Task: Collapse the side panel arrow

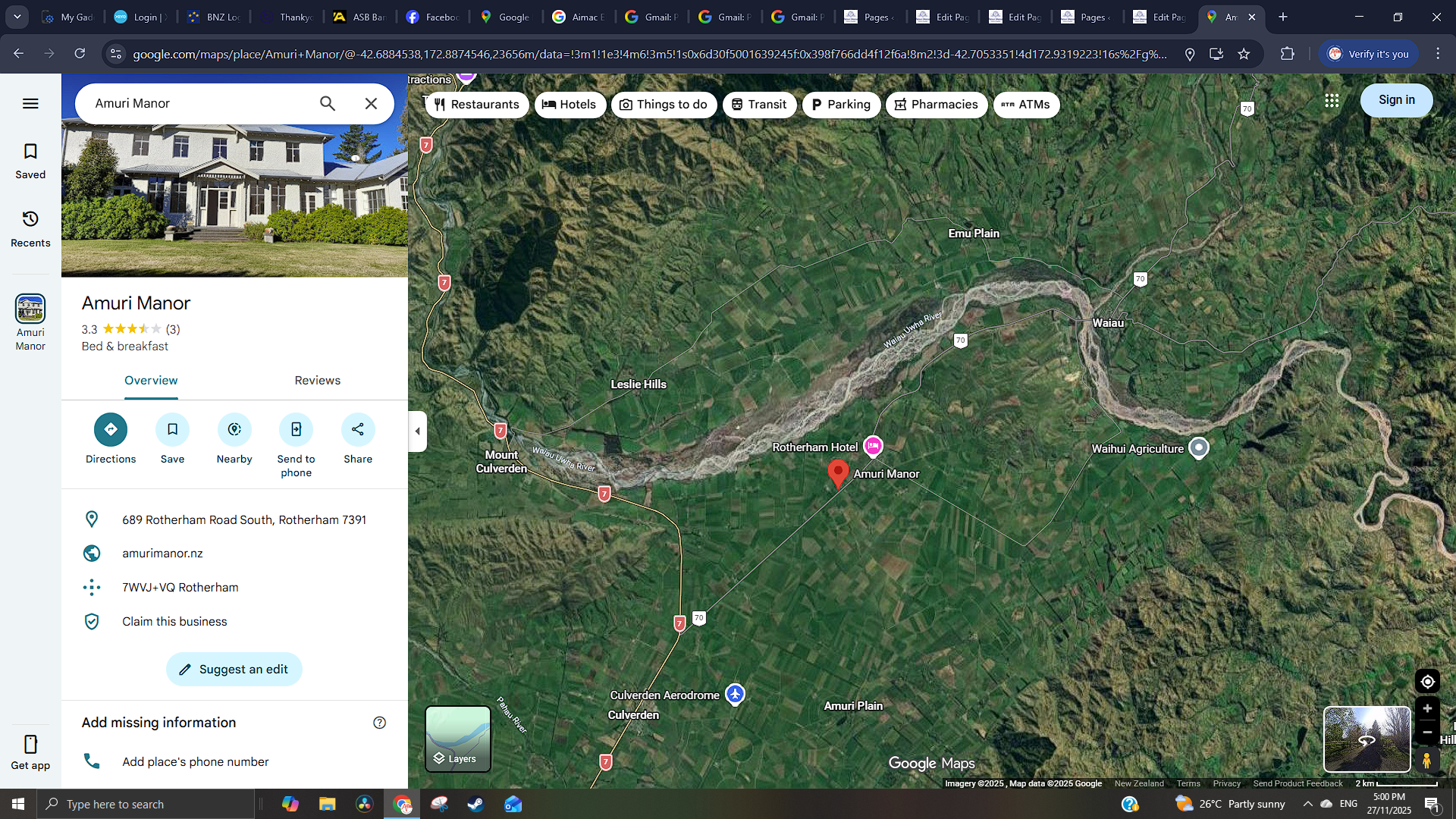Action: click(417, 431)
